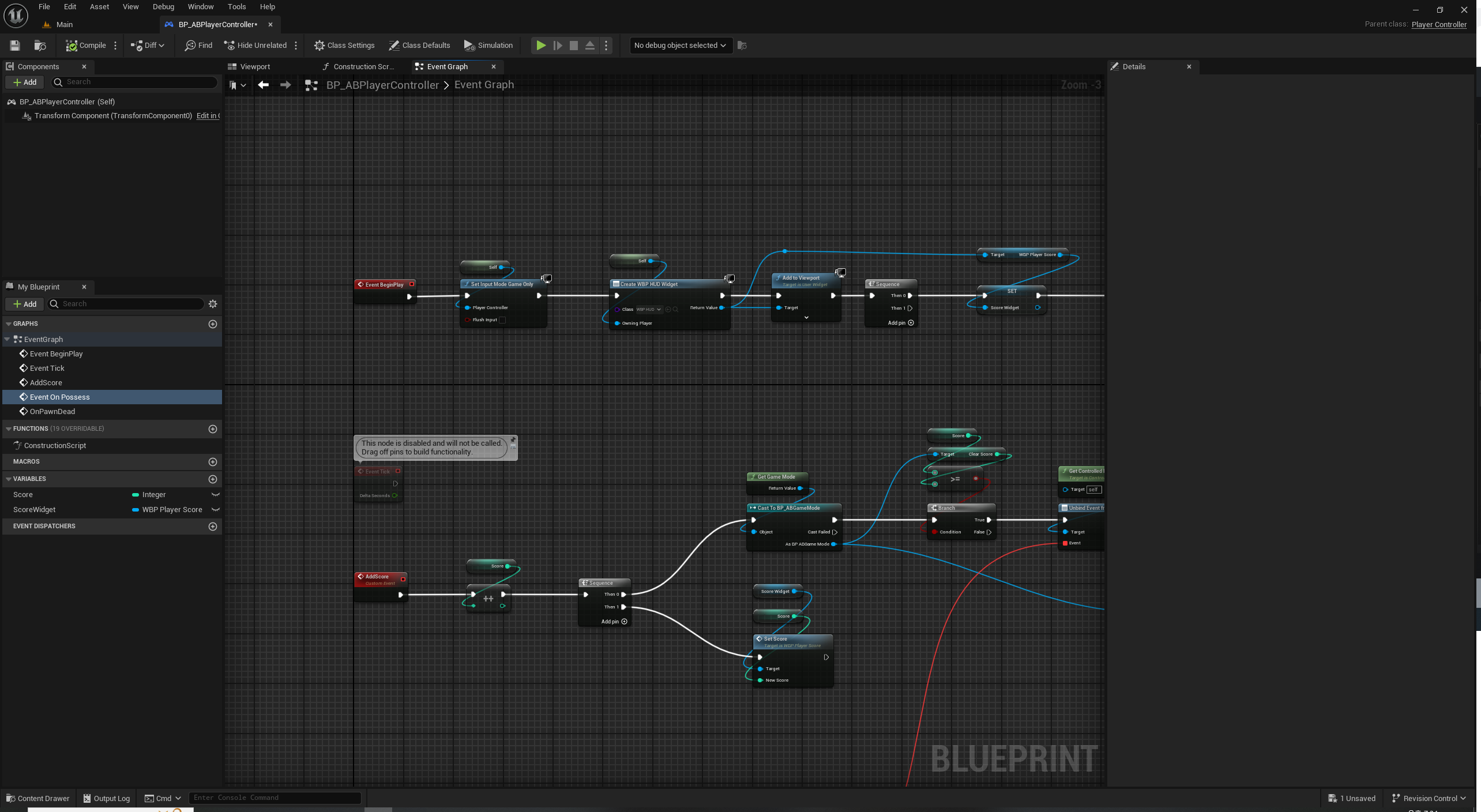This screenshot has height=812, width=1481.
Task: Navigate forward in graph history
Action: (285, 85)
